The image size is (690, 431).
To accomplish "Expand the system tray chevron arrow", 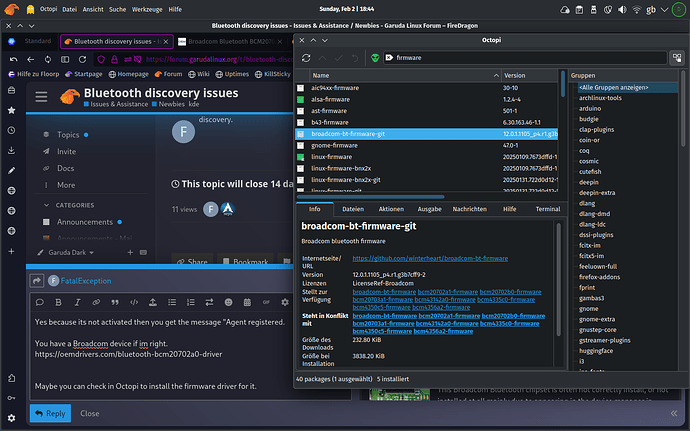I will point(664,10).
